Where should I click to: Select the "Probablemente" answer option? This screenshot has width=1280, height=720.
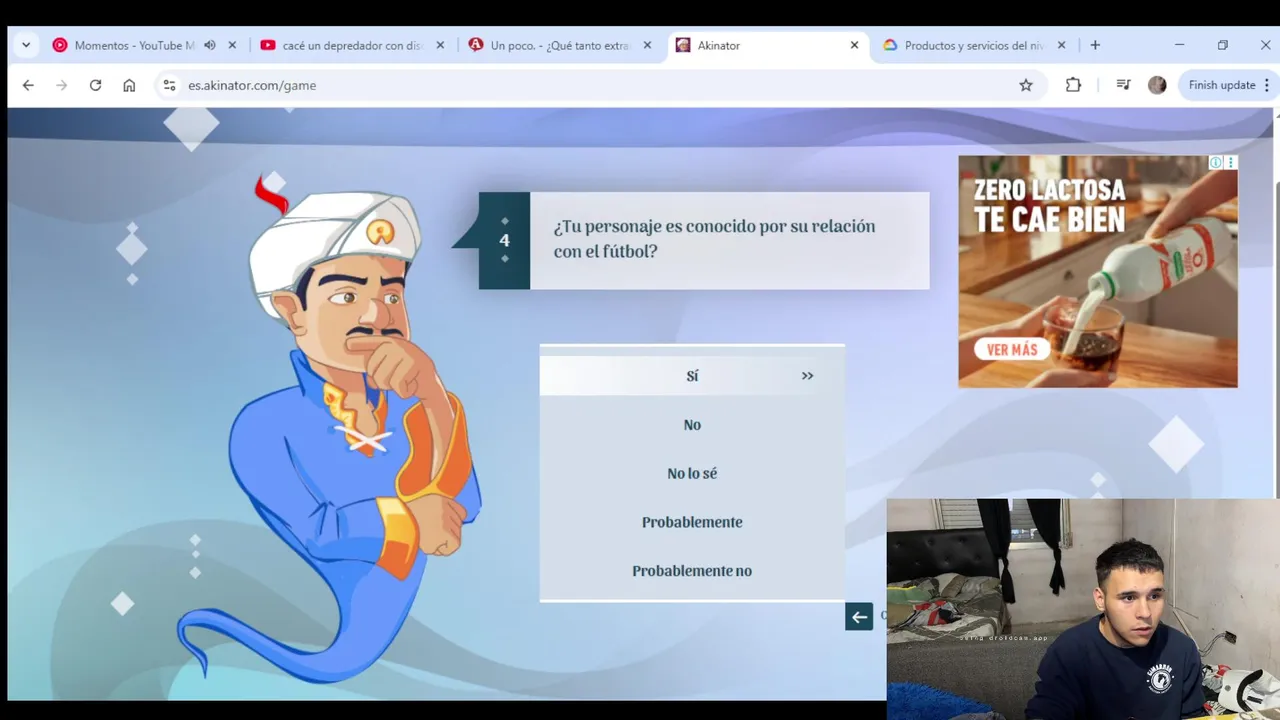[x=692, y=522]
